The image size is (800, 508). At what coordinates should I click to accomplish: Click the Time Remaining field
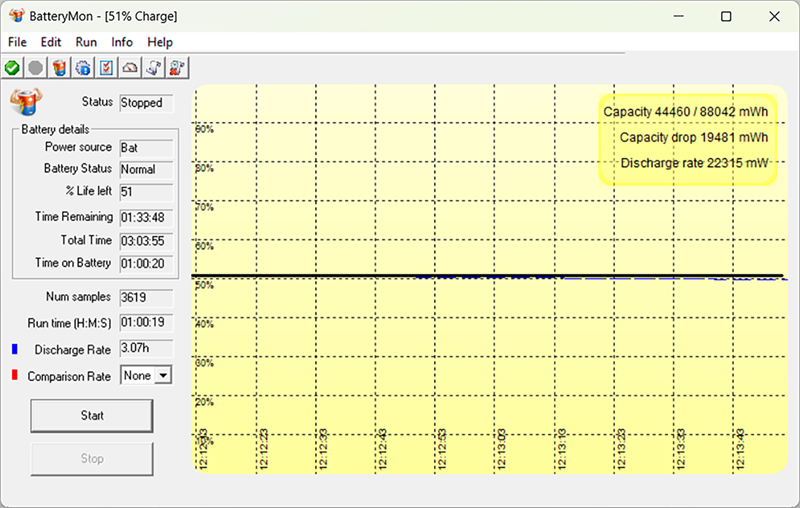tap(146, 218)
